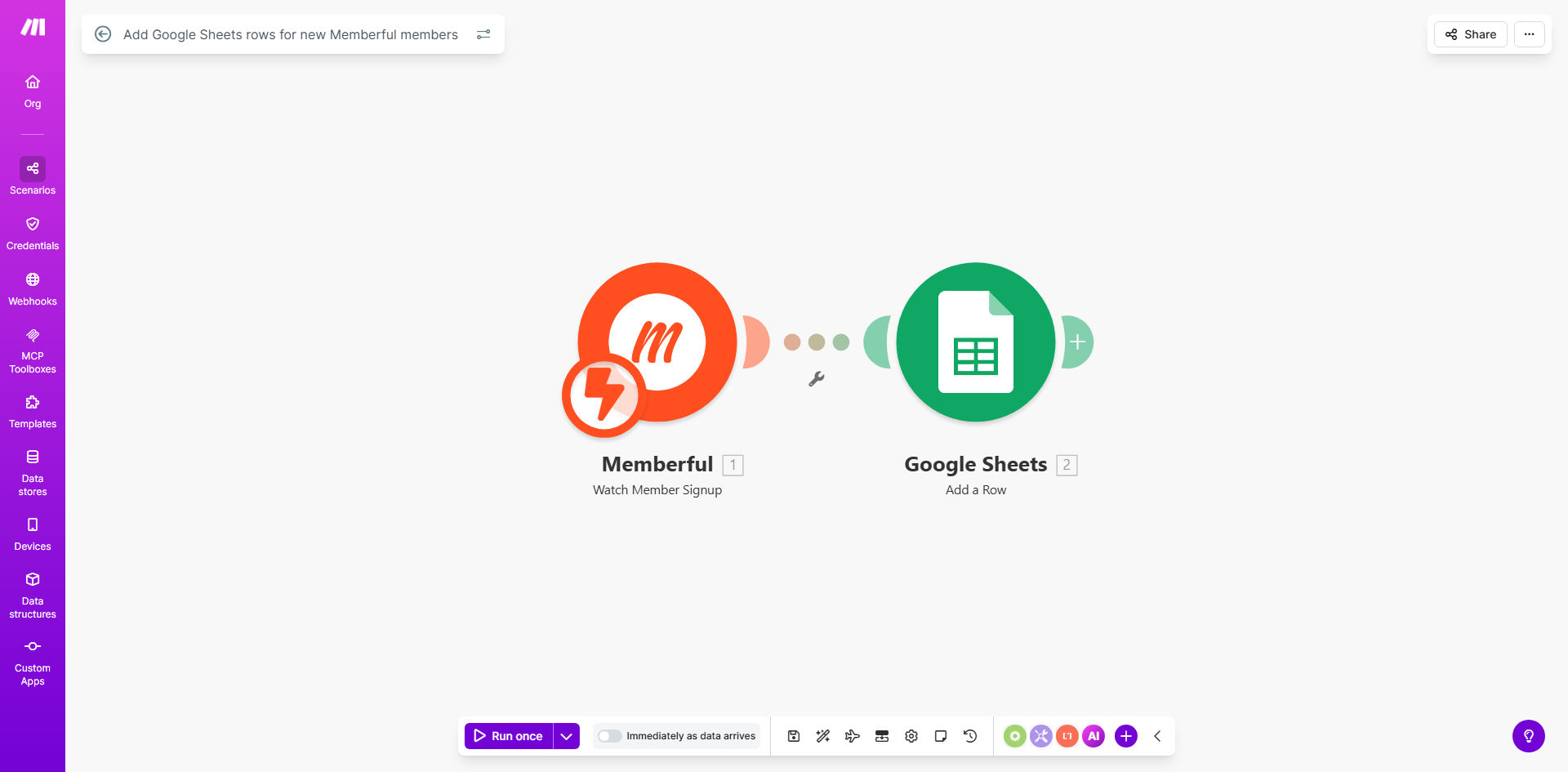Click the magic wand auto-align icon

coord(823,736)
